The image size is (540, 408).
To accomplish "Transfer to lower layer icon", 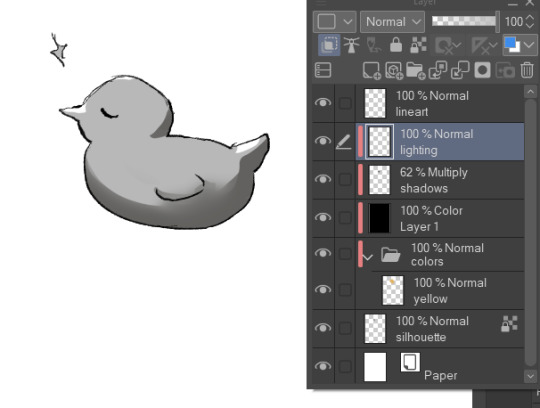I will [x=438, y=70].
